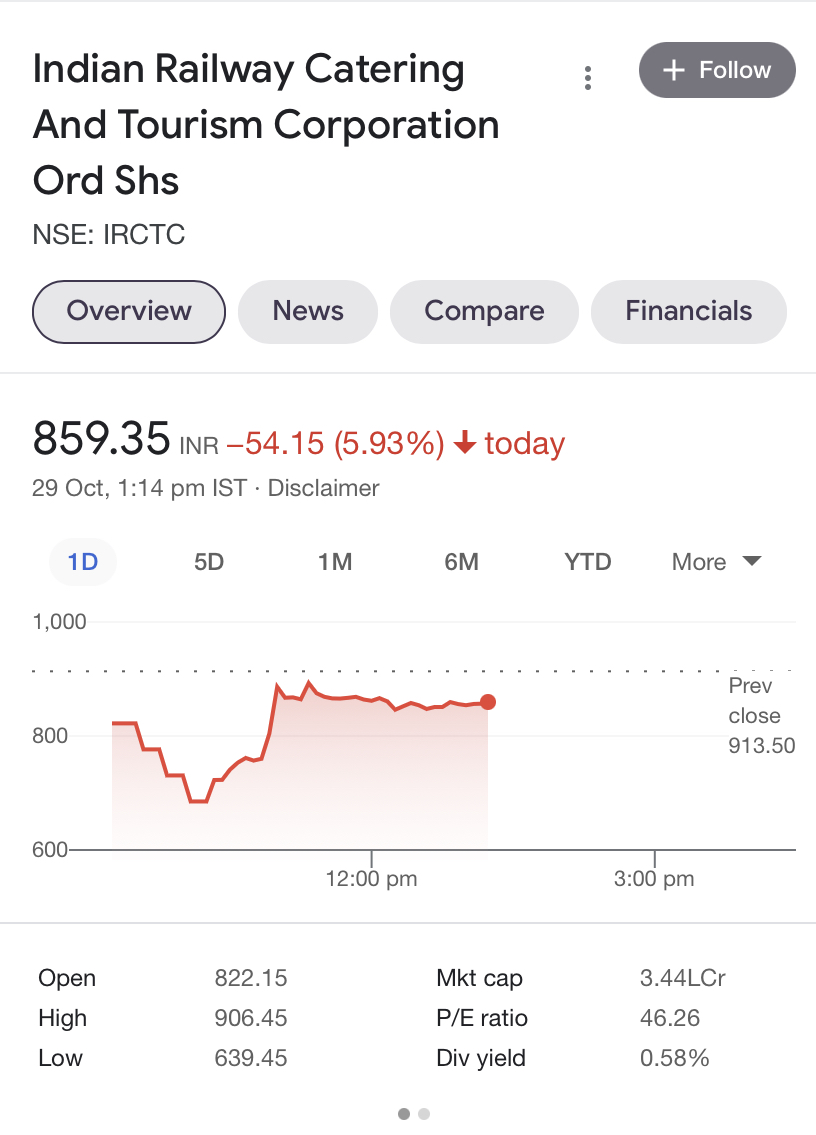Click the 859.35 current price value

101,439
